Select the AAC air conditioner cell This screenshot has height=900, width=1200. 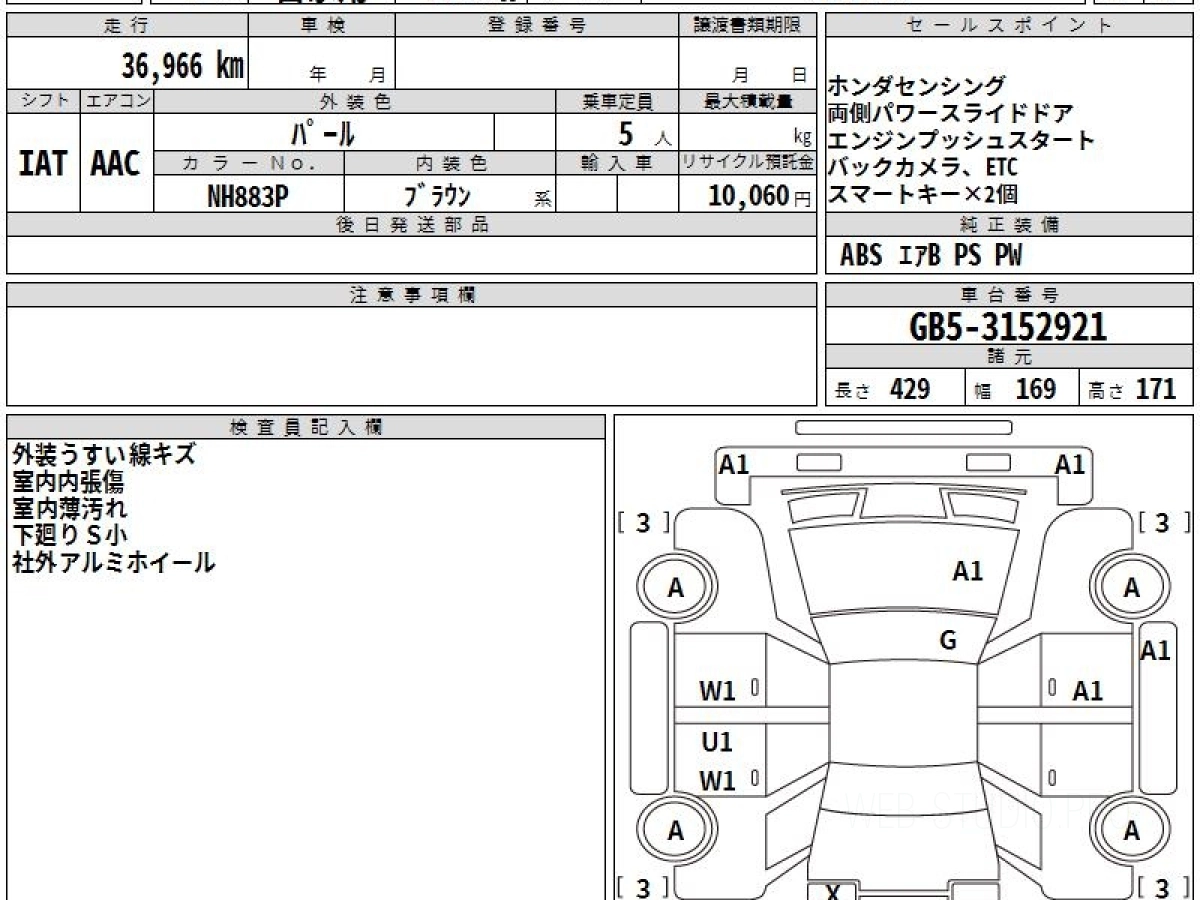coord(116,163)
